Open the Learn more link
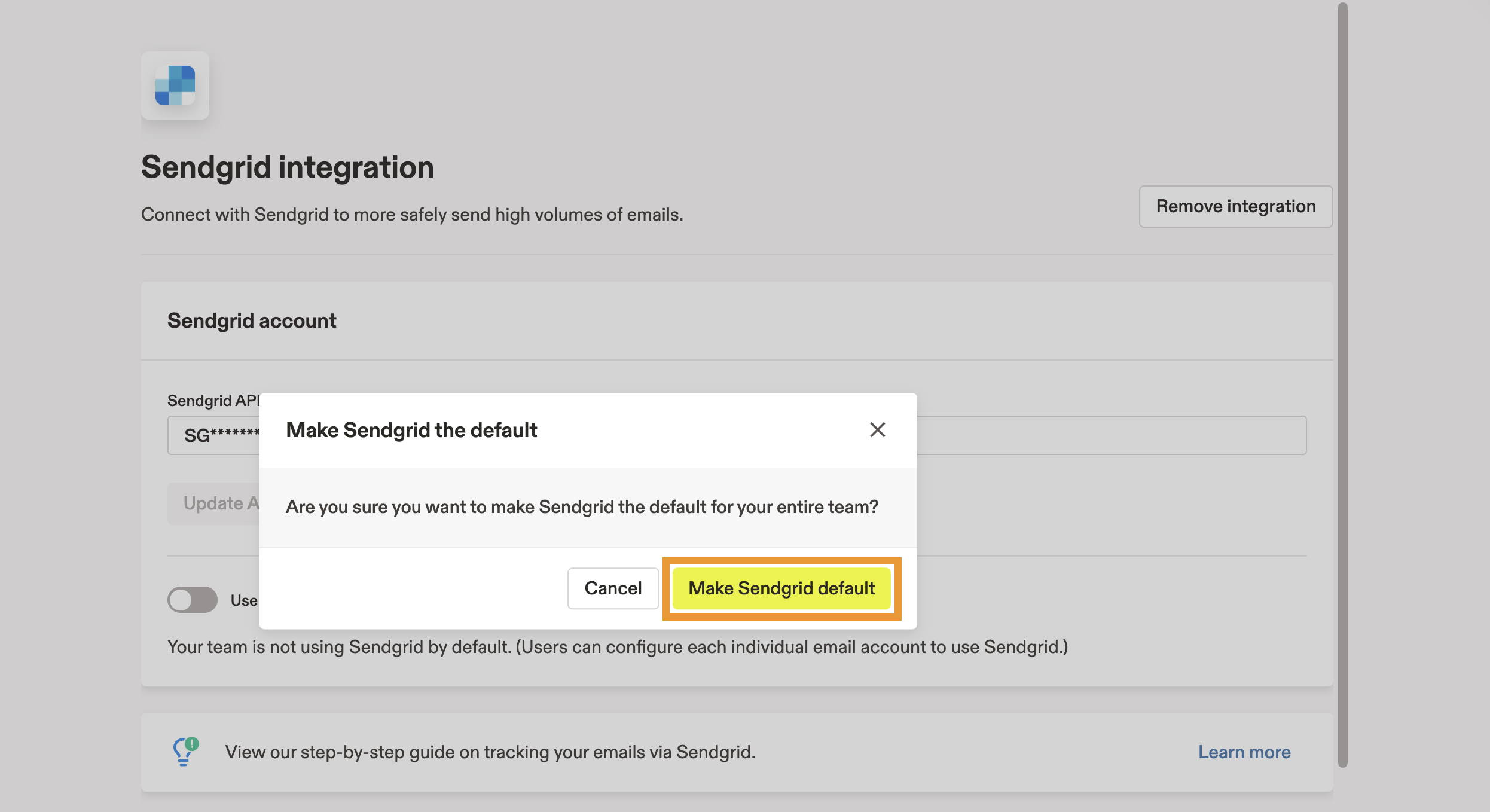Image resolution: width=1490 pixels, height=812 pixels. pyautogui.click(x=1244, y=752)
